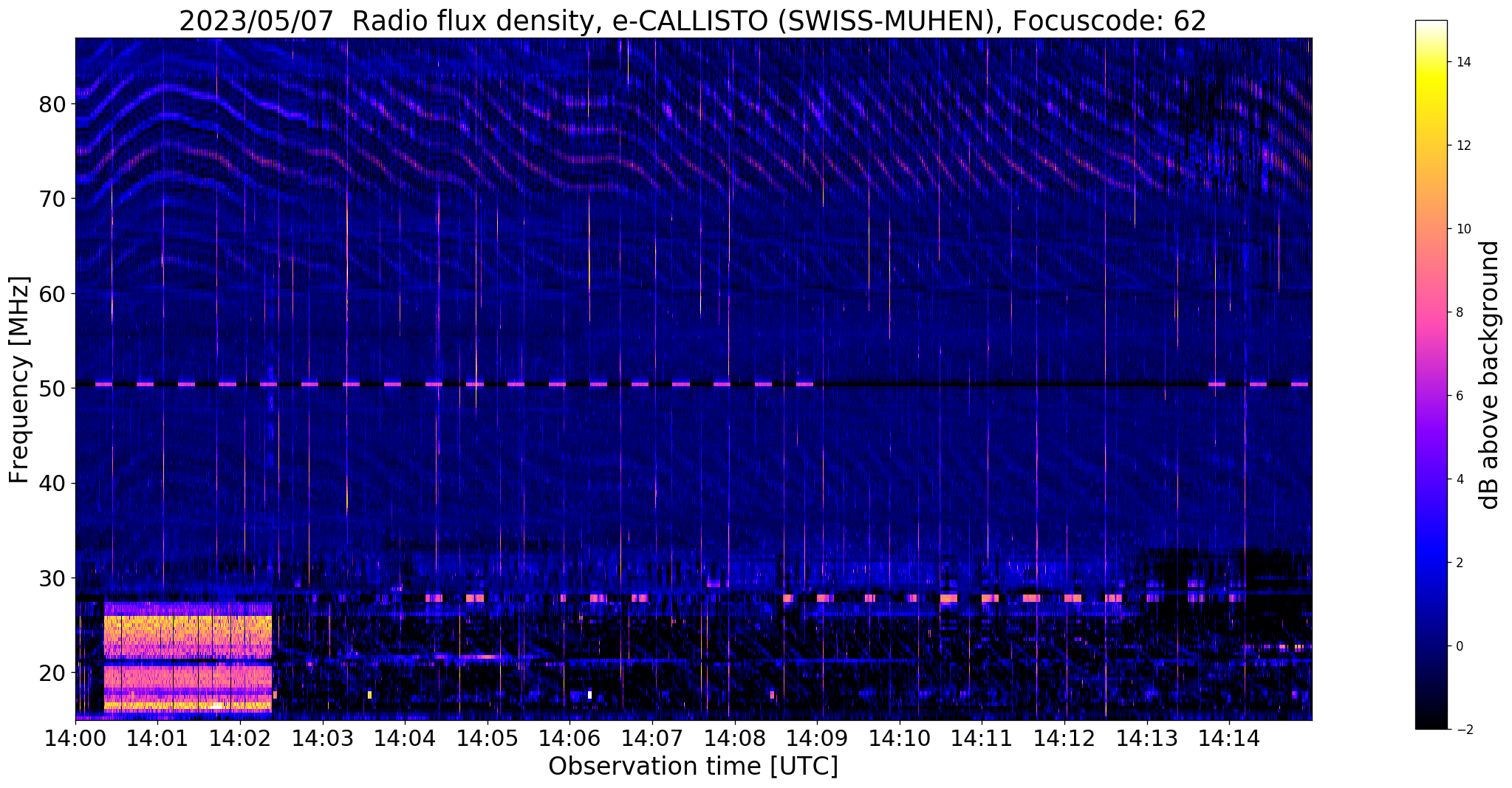Click the colorbar tick label 8
The image size is (1512, 788).
pyautogui.click(x=1459, y=312)
